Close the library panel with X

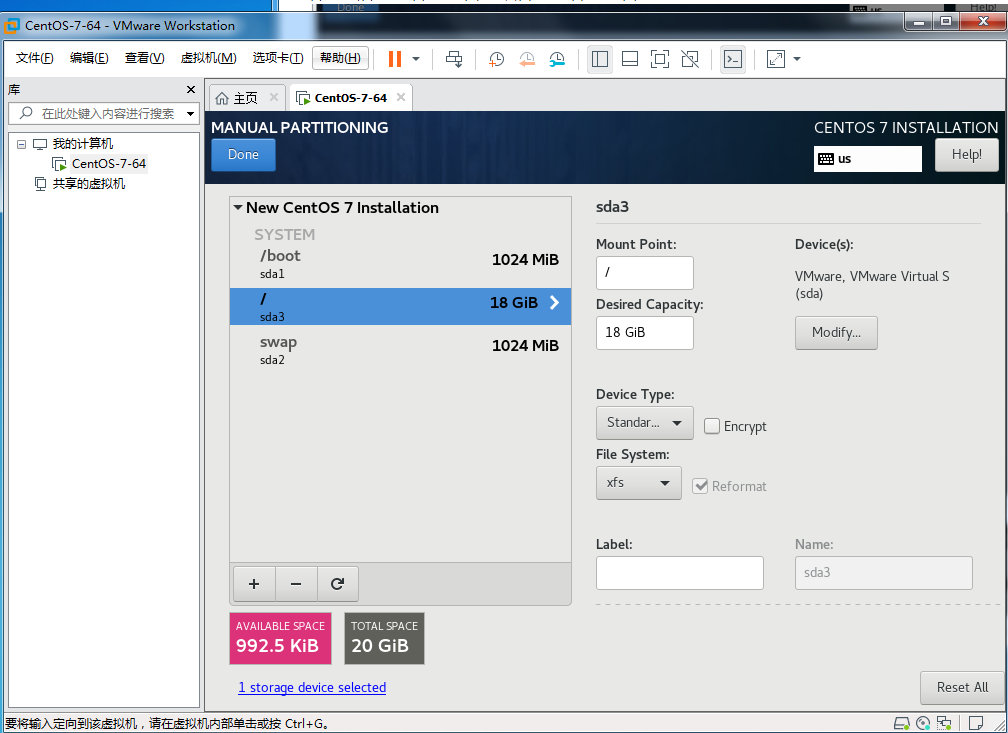point(190,89)
